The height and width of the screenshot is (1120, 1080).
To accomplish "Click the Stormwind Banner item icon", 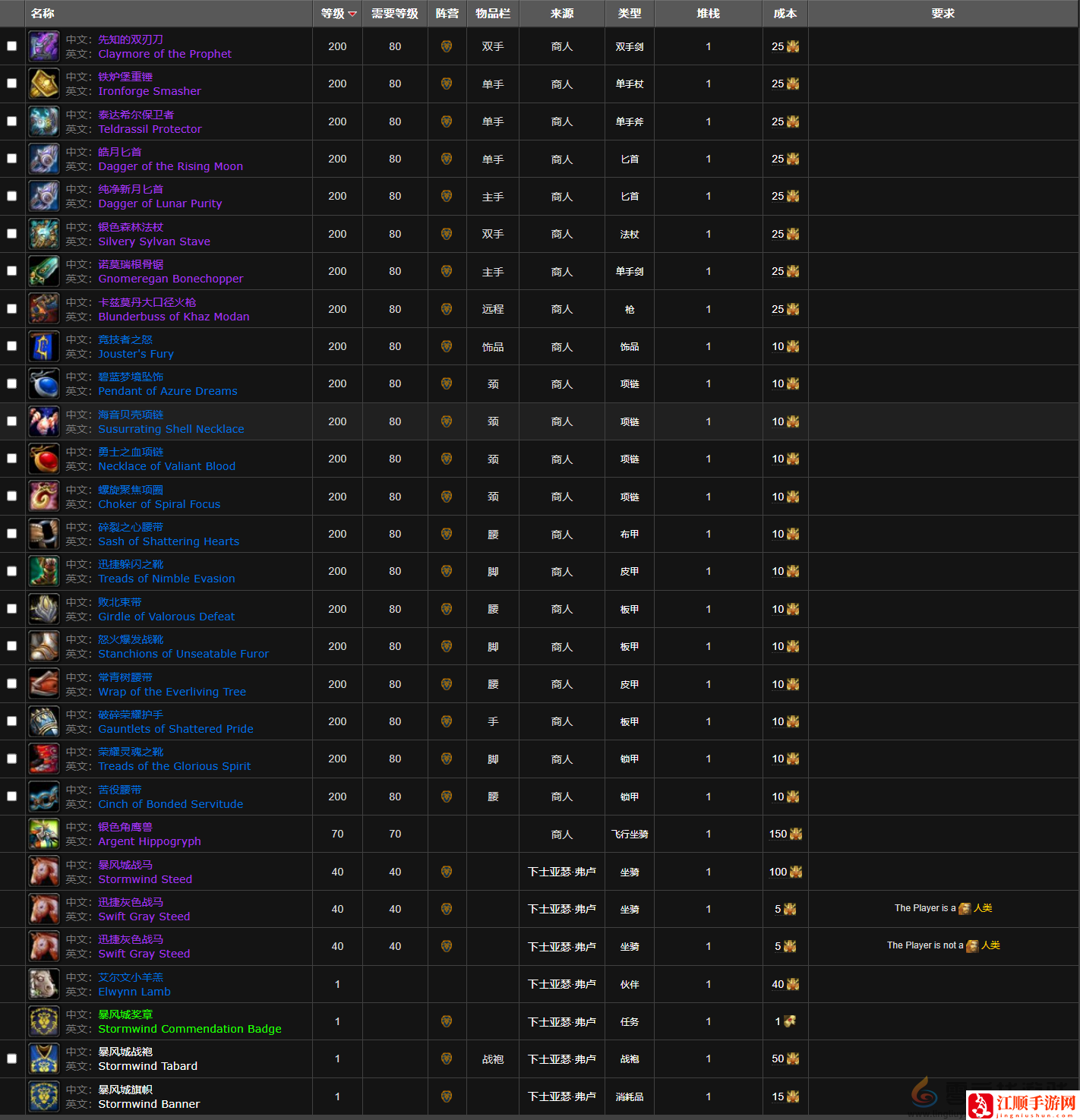I will (44, 1096).
